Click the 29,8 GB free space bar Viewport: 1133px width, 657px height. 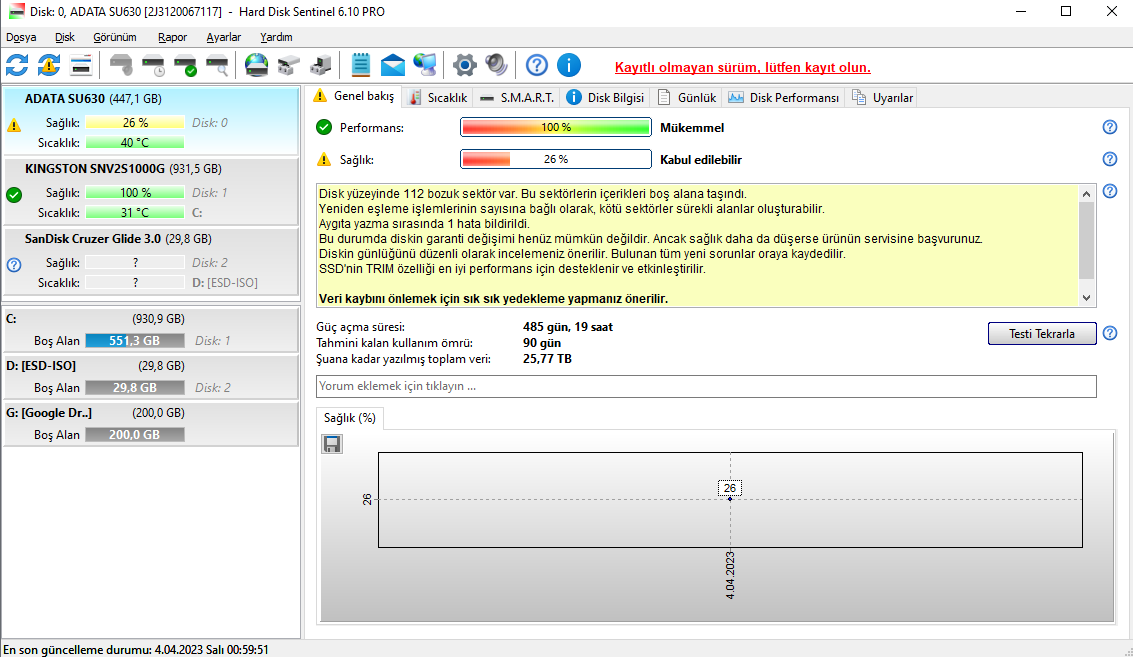pyautogui.click(x=134, y=387)
